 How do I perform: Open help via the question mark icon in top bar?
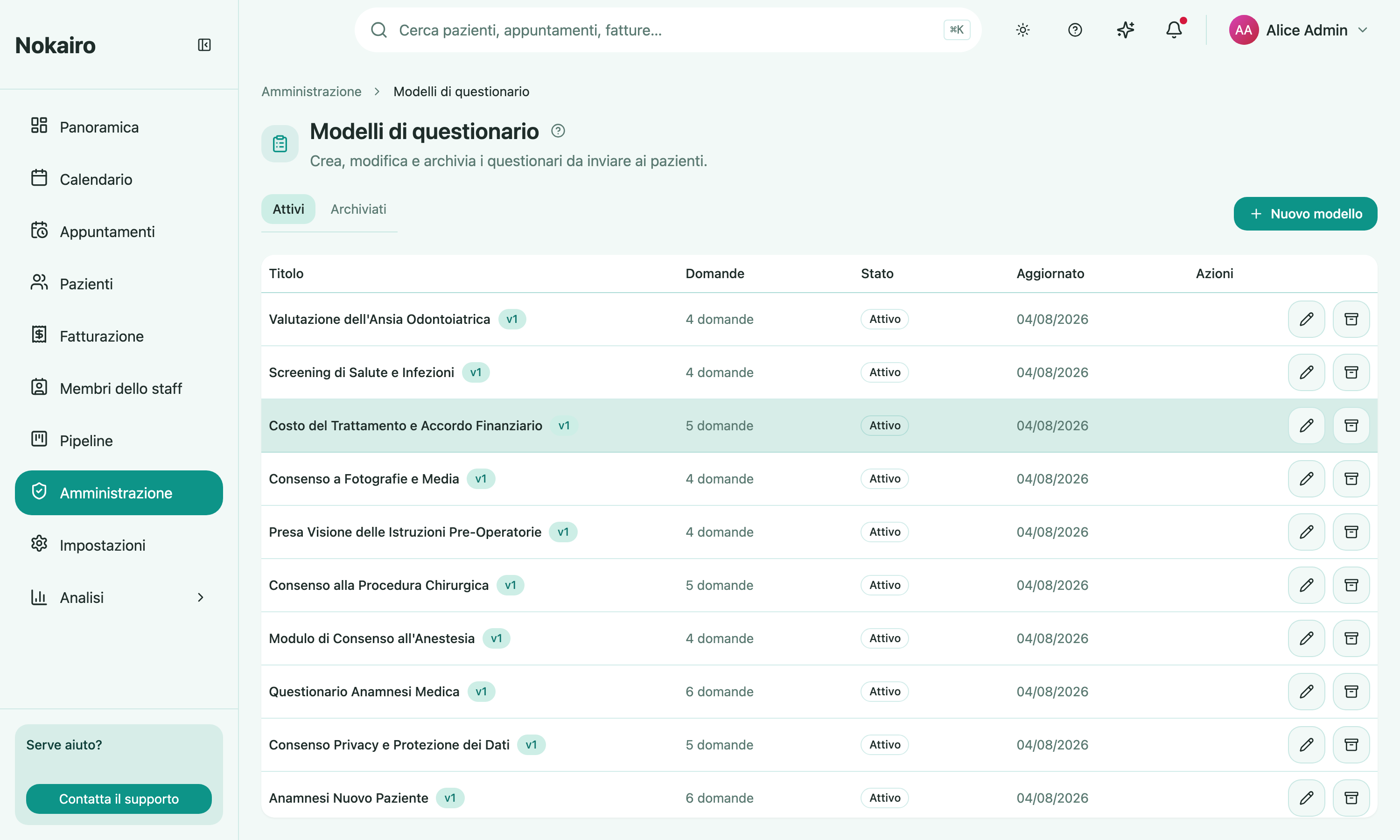tap(1075, 30)
